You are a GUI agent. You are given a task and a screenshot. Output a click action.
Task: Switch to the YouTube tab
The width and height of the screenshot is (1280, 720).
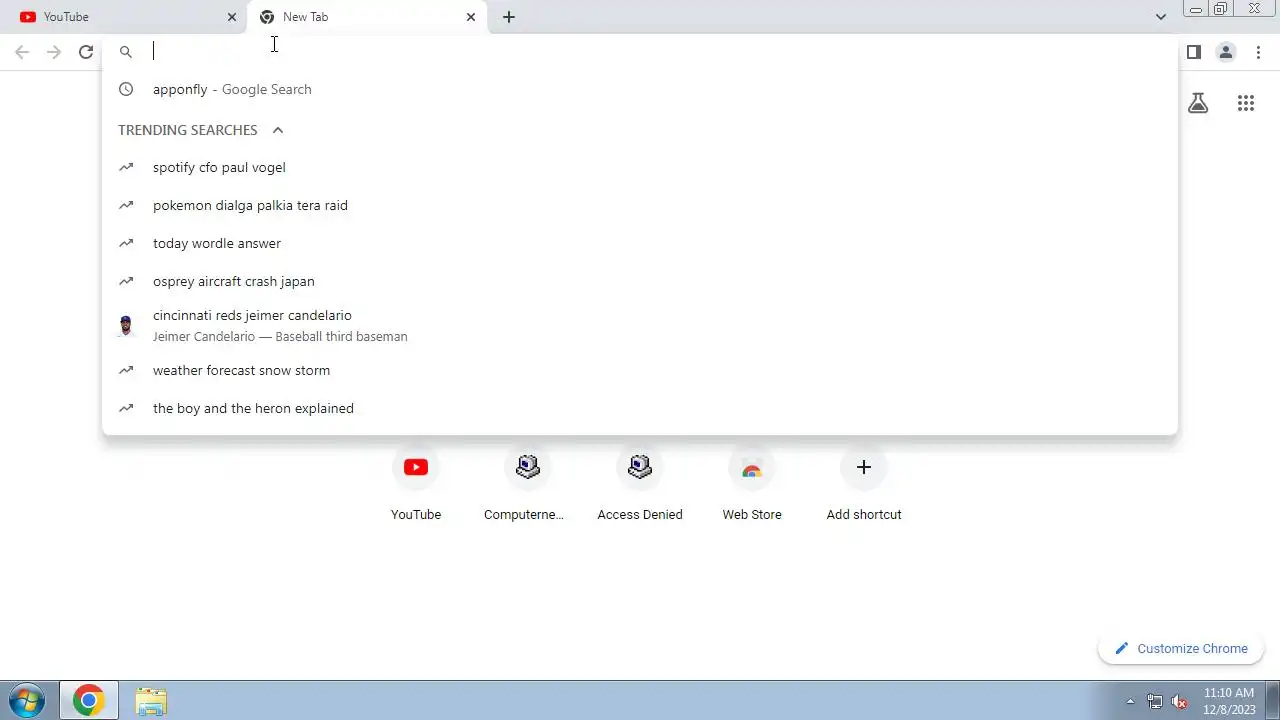pos(124,17)
